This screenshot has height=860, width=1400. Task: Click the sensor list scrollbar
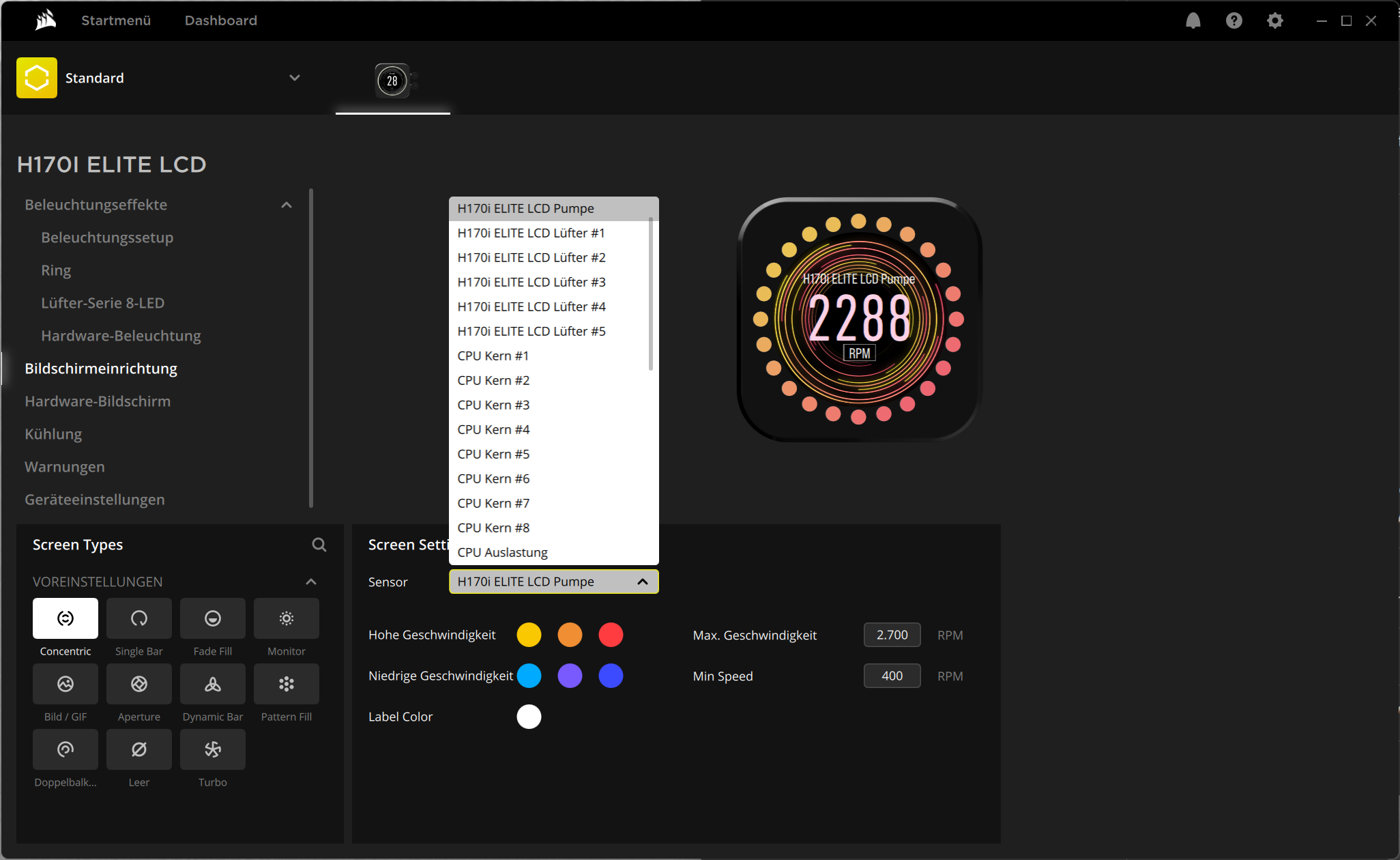pyautogui.click(x=651, y=293)
